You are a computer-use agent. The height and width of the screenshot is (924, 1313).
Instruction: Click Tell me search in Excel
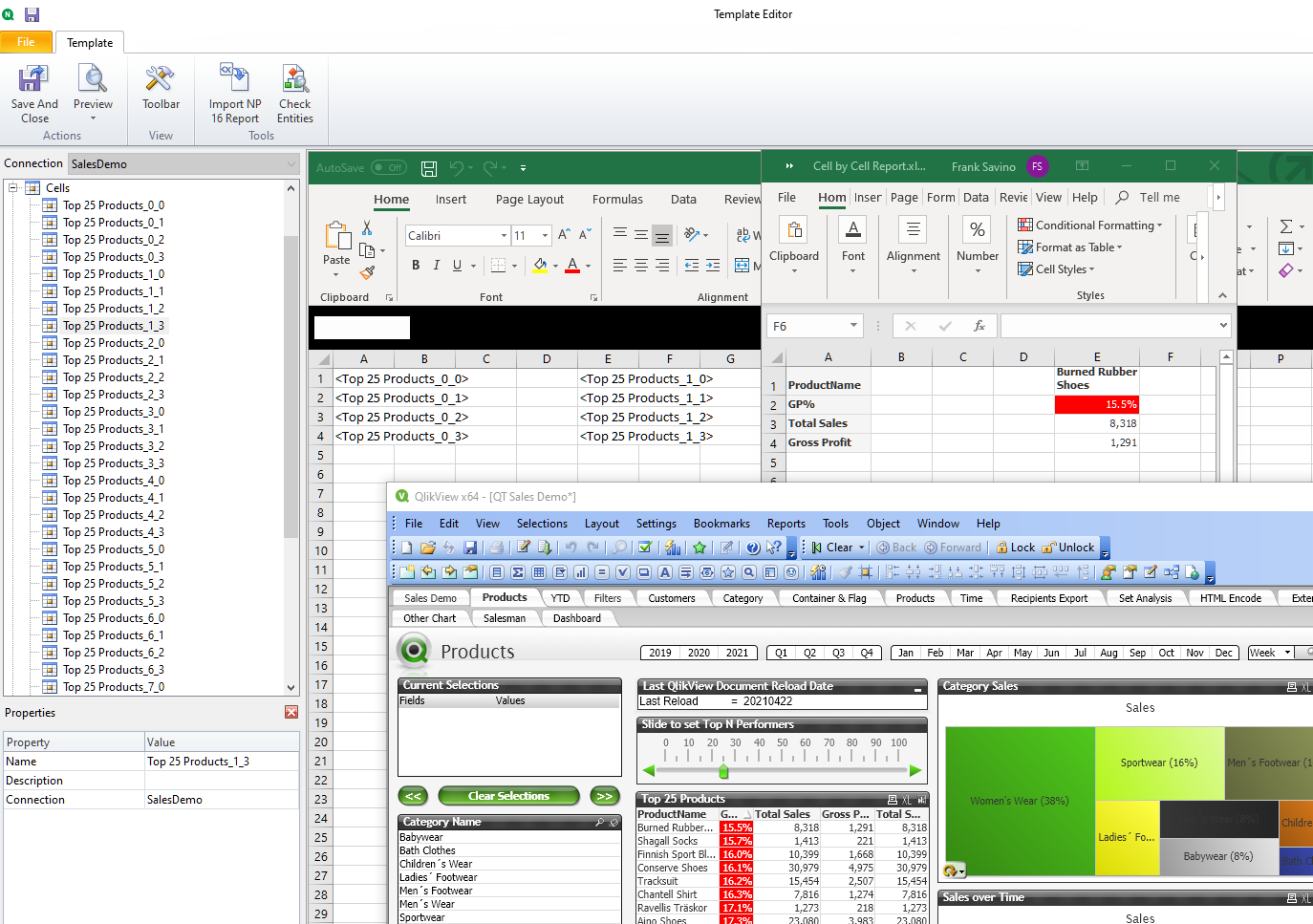pos(1148,197)
